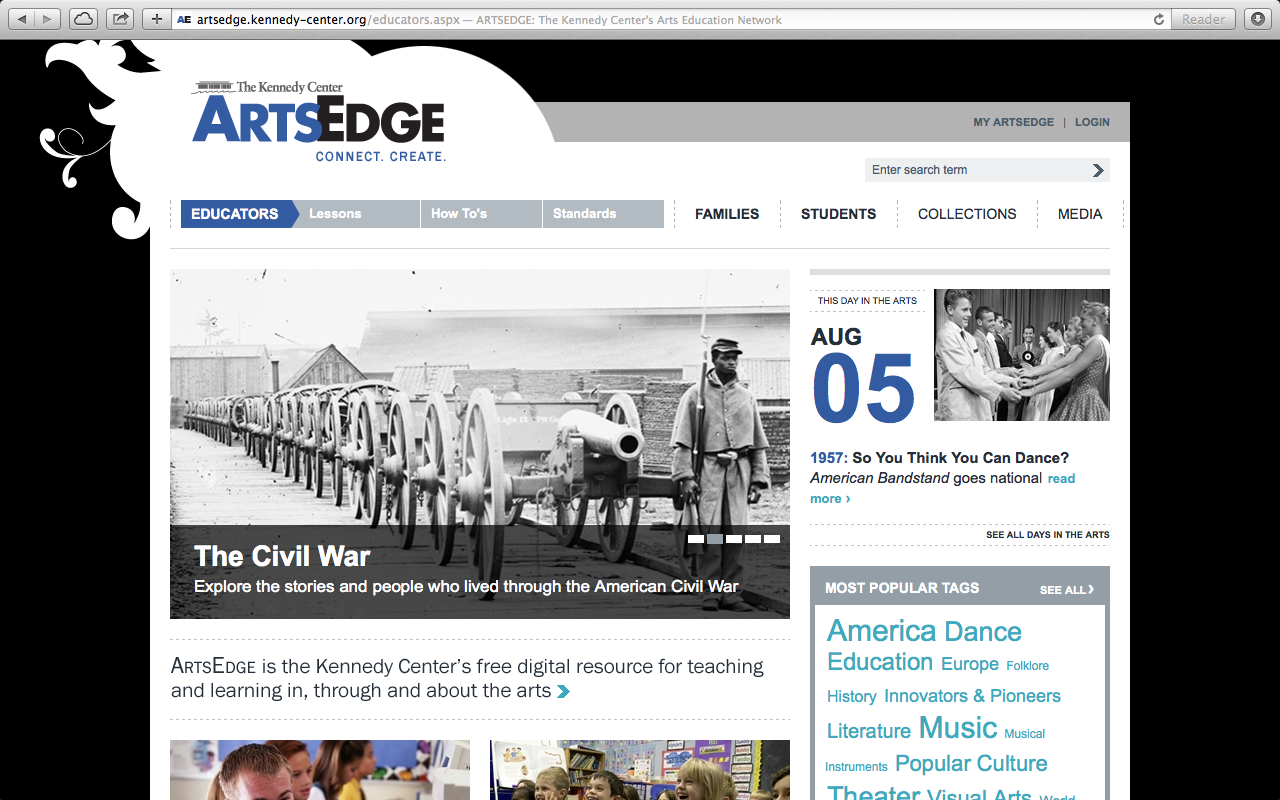Select the Popular Culture tag
Viewport: 1280px width, 800px height.
pyautogui.click(x=971, y=764)
